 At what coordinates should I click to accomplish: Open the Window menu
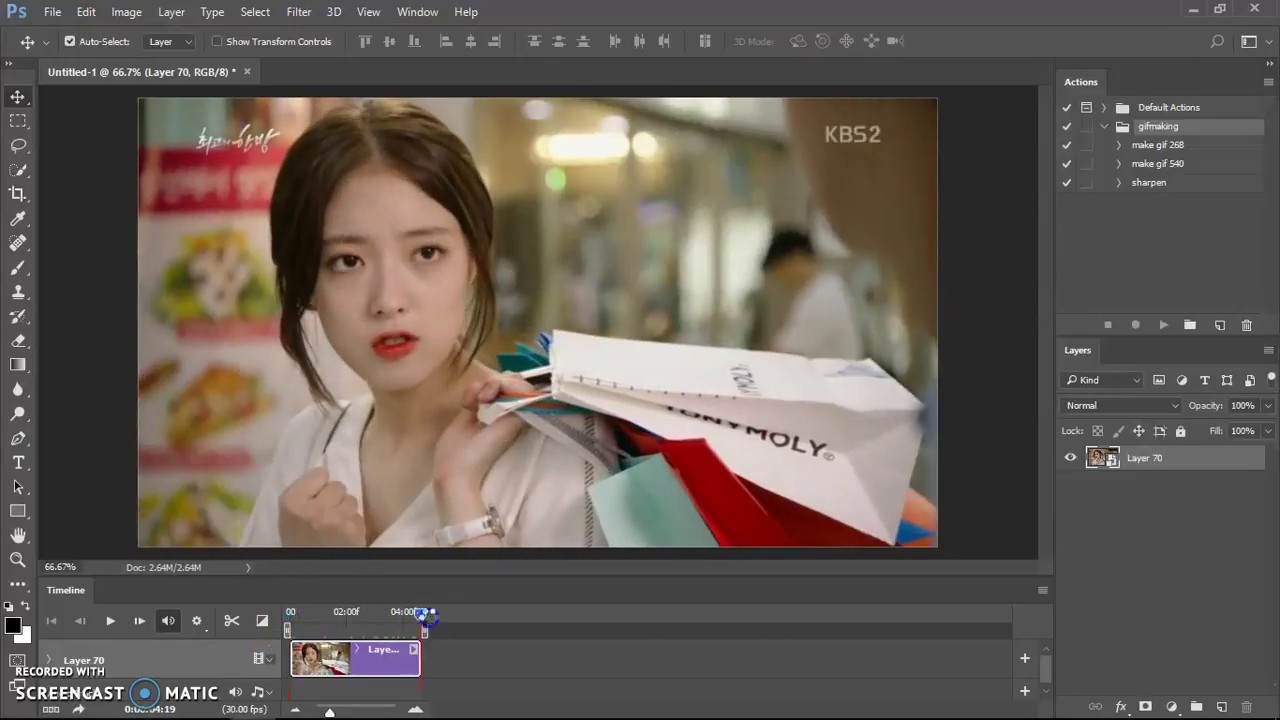coord(417,12)
